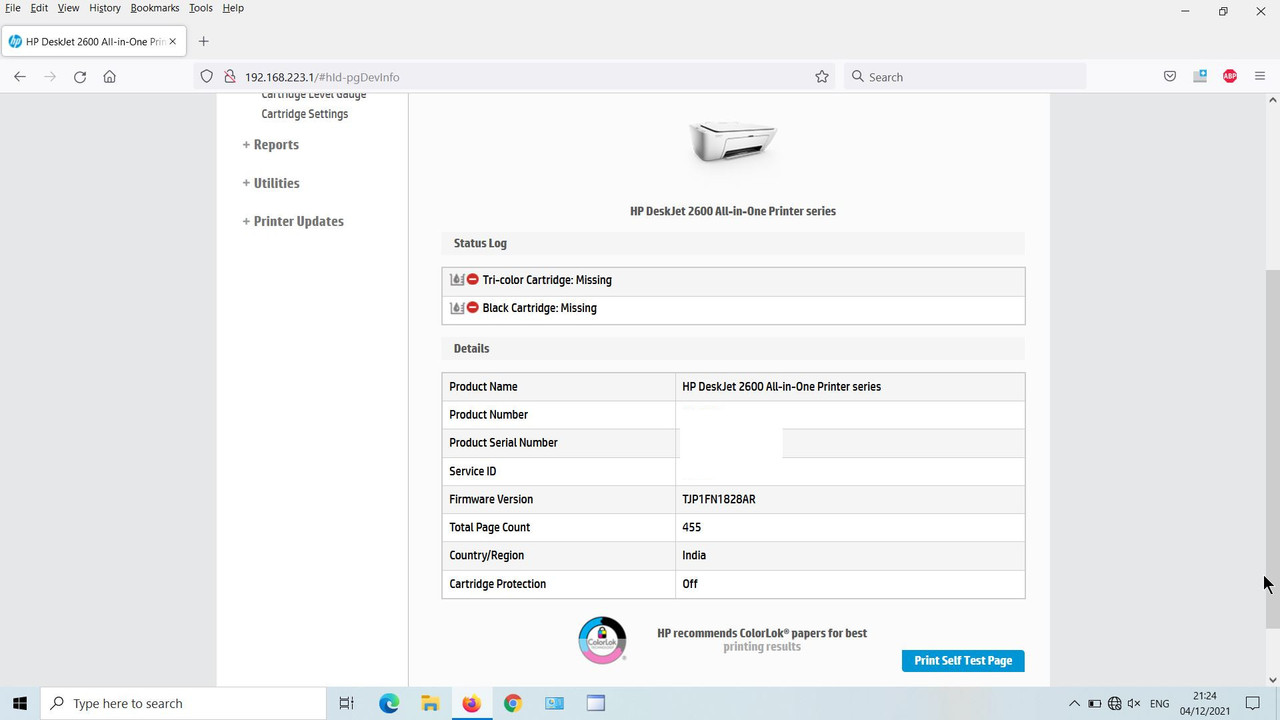Open network settings from the globe icon
The image size is (1280, 720).
pyautogui.click(x=1115, y=704)
